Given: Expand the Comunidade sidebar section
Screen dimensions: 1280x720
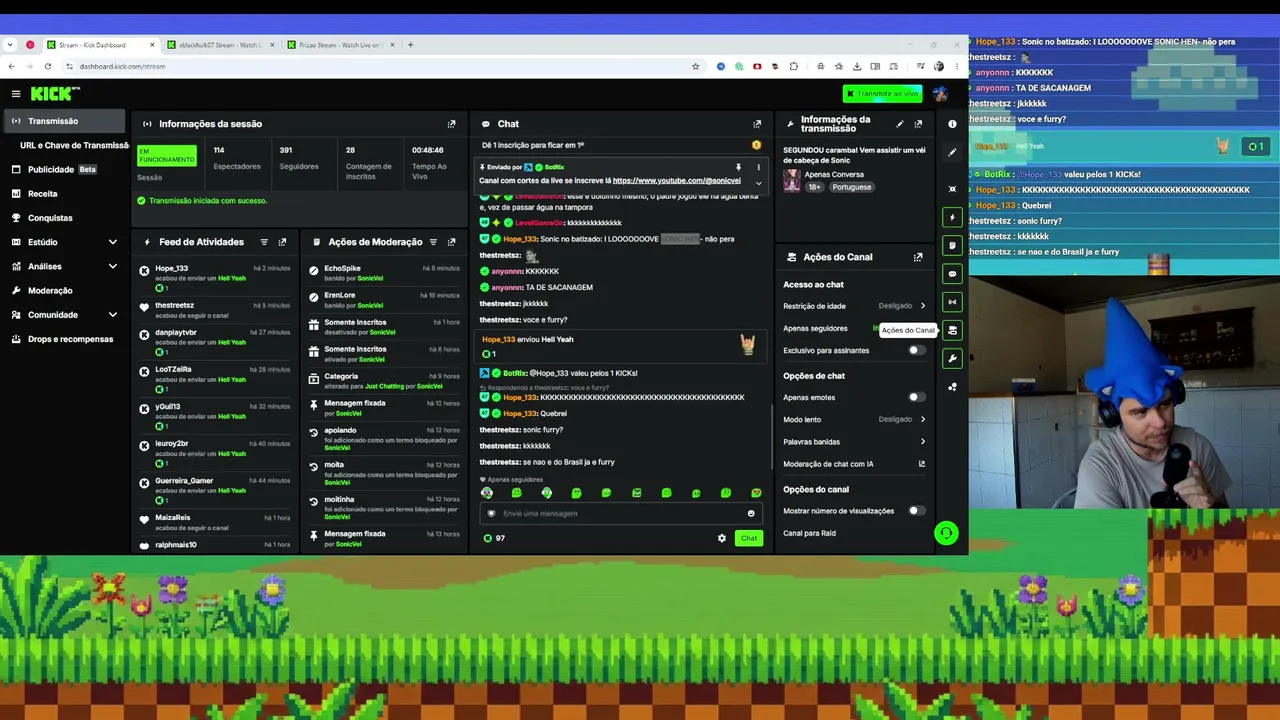Looking at the screenshot, I should (x=112, y=315).
